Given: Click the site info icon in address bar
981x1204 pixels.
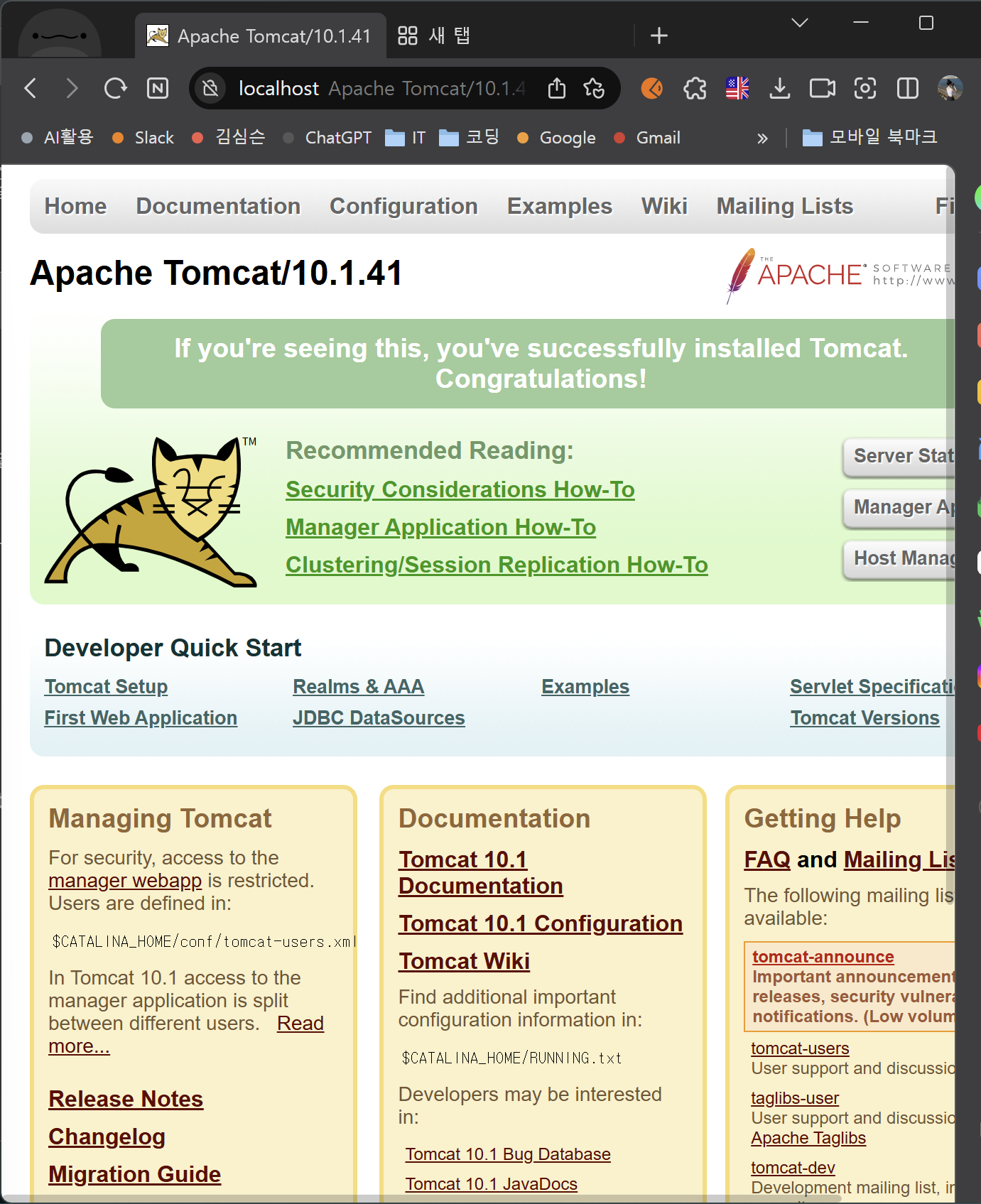Looking at the screenshot, I should 210,89.
